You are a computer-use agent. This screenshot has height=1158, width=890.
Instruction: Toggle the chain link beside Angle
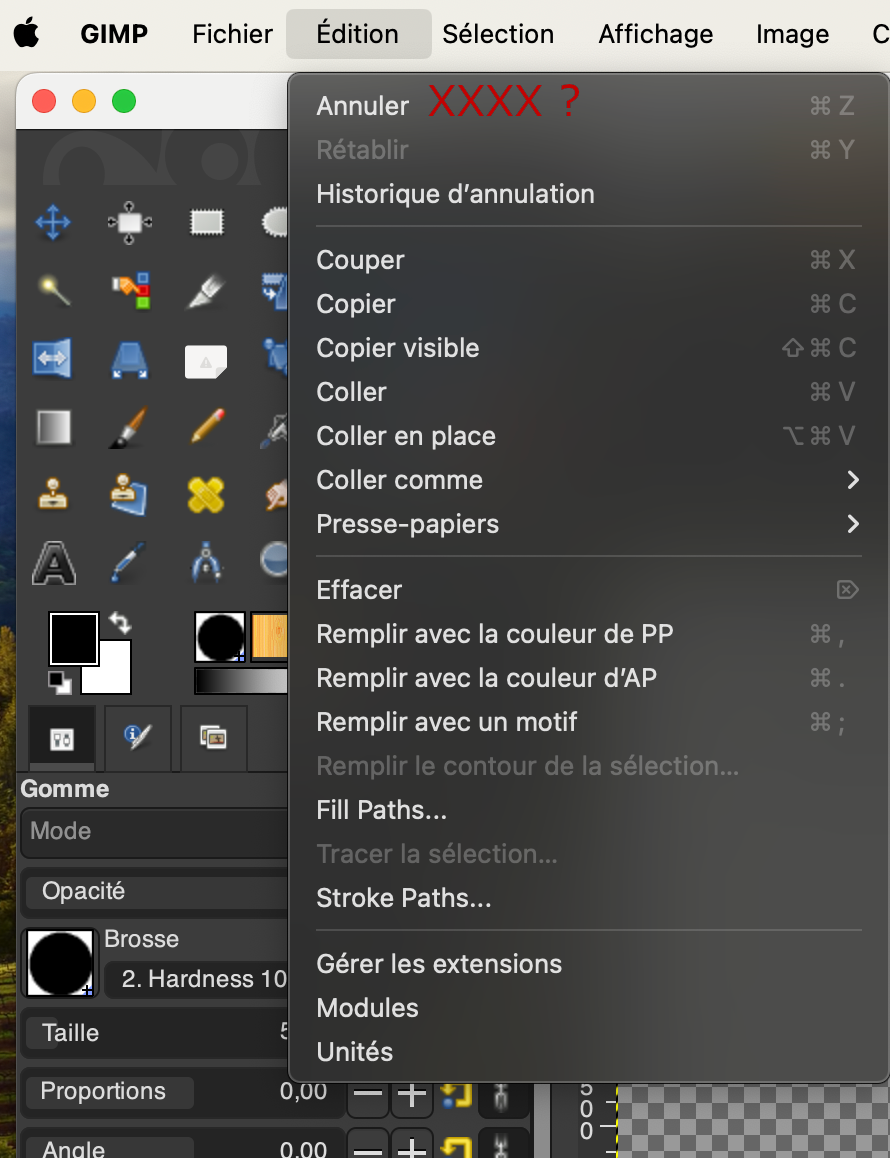501,1148
